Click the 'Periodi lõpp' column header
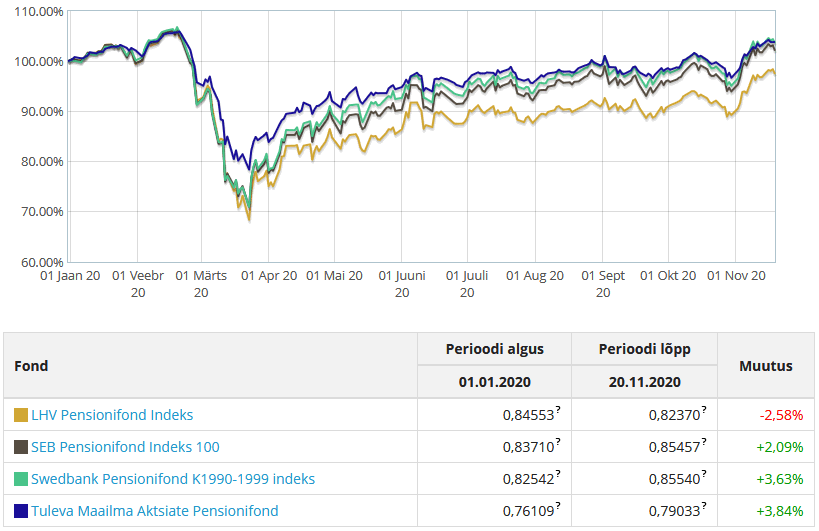 click(645, 349)
